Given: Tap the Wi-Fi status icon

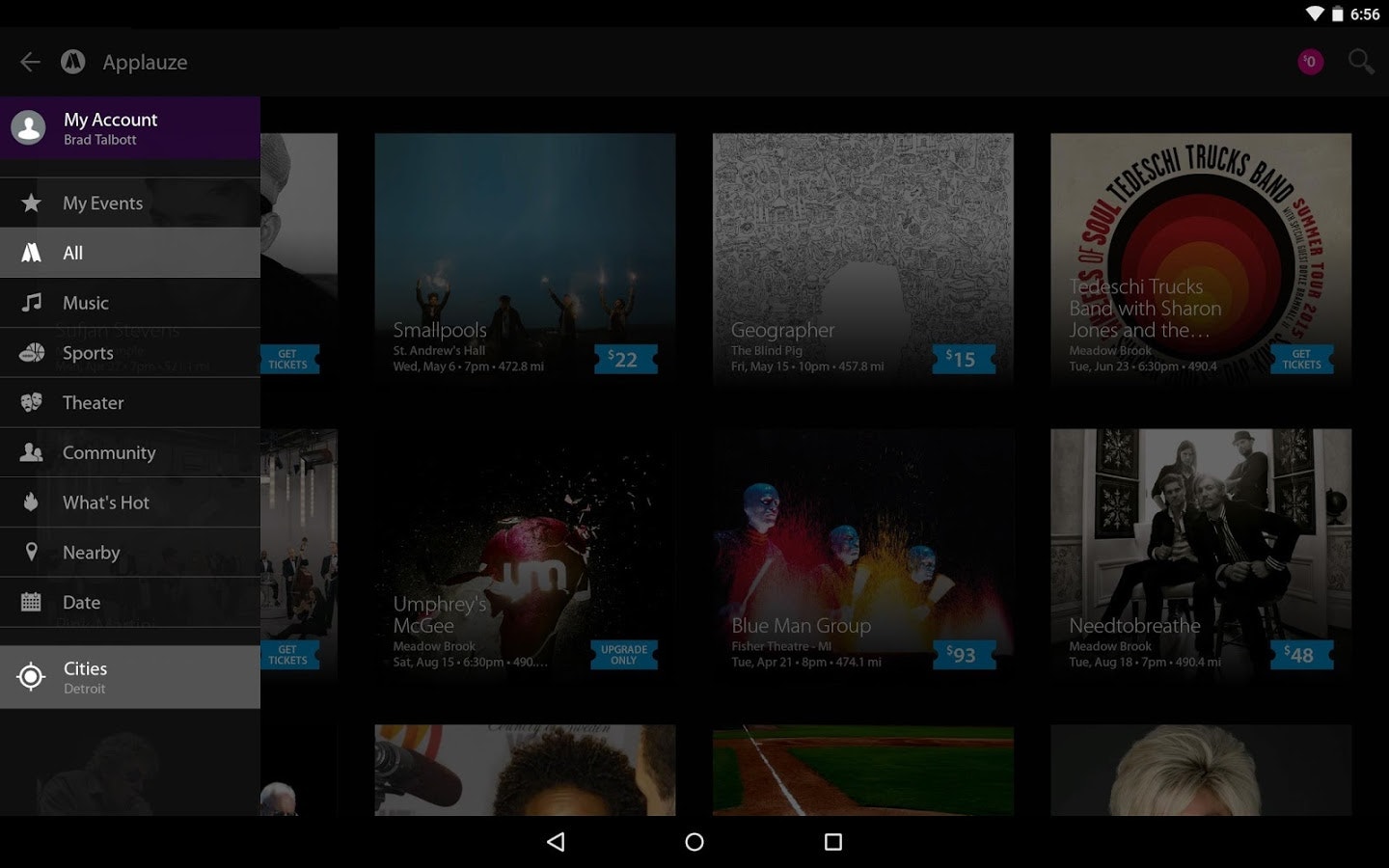Looking at the screenshot, I should point(1314,14).
